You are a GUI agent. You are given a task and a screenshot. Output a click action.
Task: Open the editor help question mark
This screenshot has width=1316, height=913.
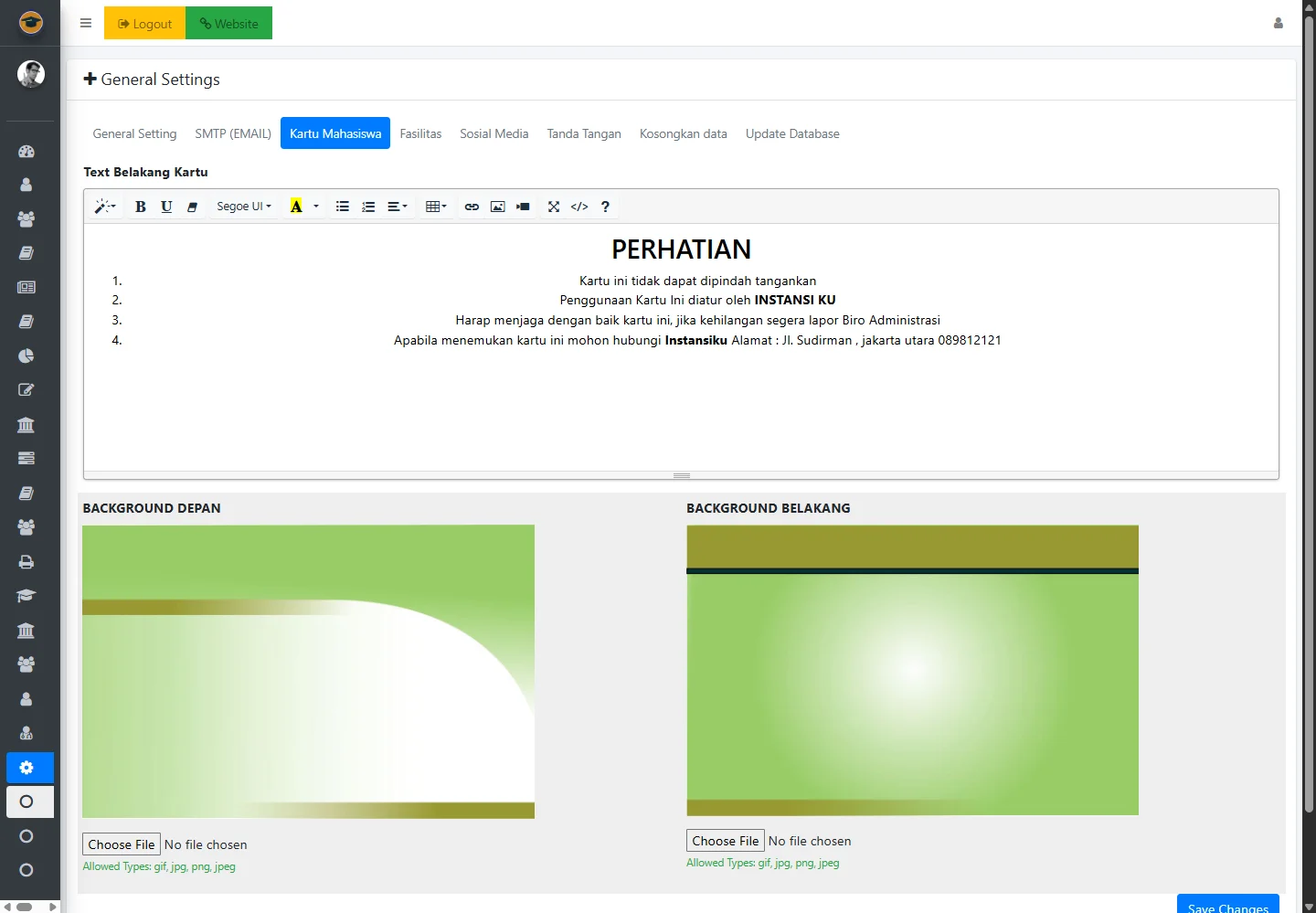[605, 207]
